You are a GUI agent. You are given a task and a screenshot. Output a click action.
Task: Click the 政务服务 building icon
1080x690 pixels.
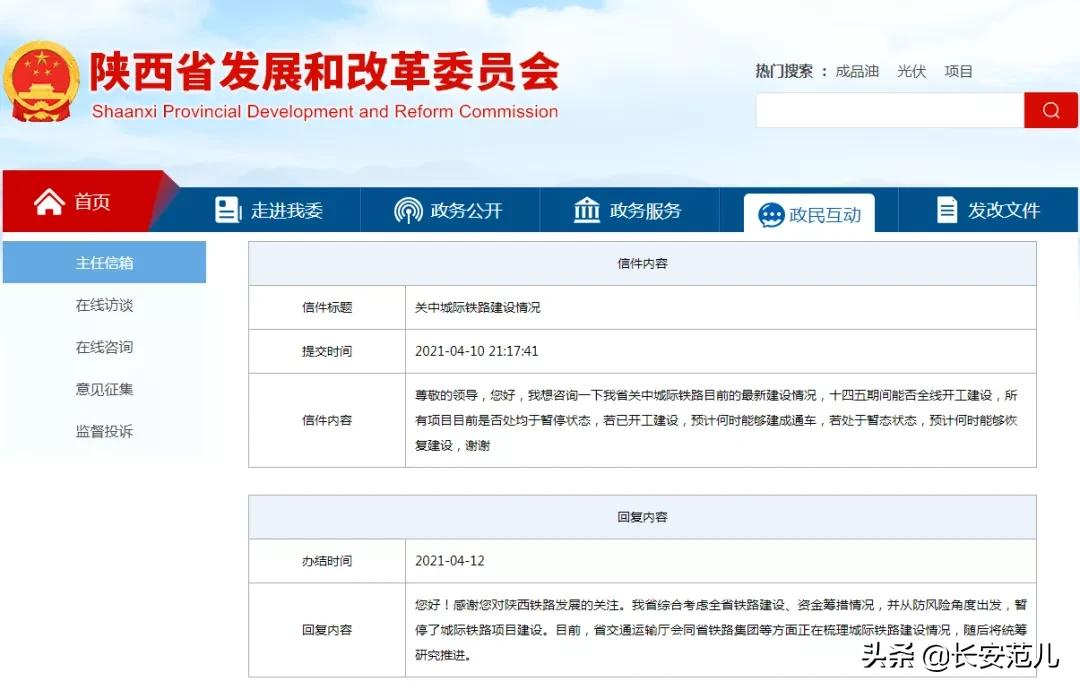587,209
